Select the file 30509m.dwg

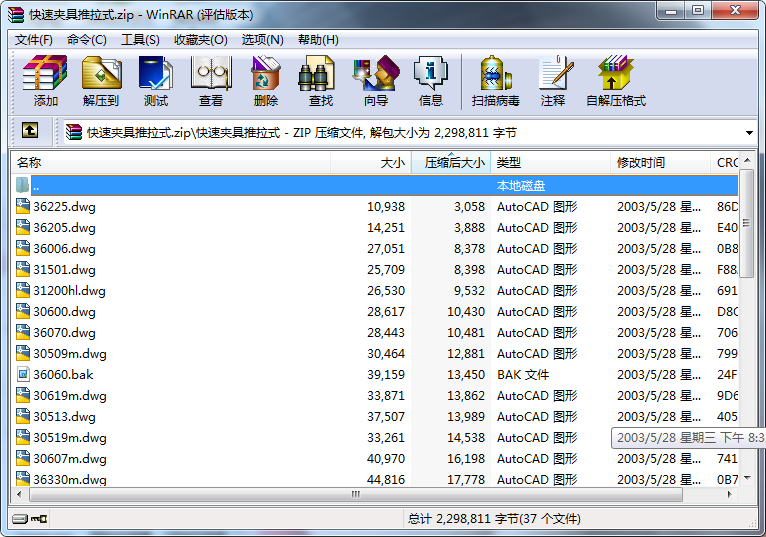point(70,354)
